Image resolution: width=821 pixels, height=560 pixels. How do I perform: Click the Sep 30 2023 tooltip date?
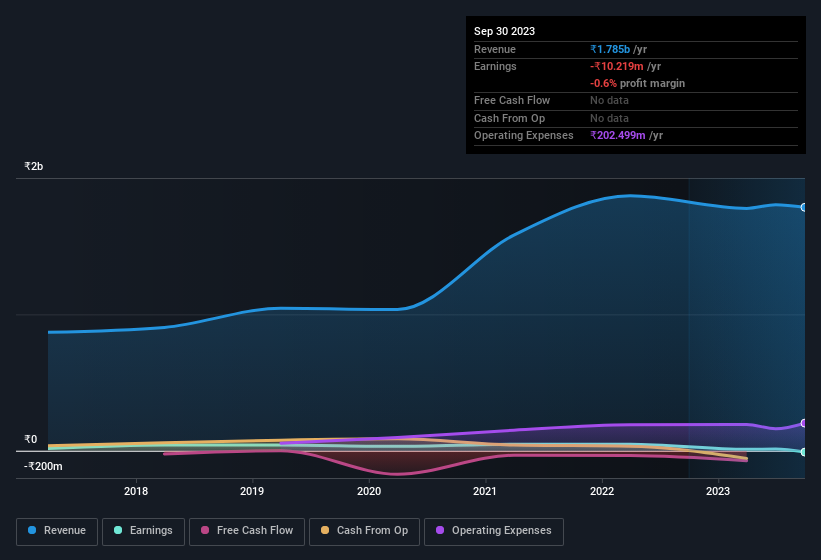tap(504, 31)
